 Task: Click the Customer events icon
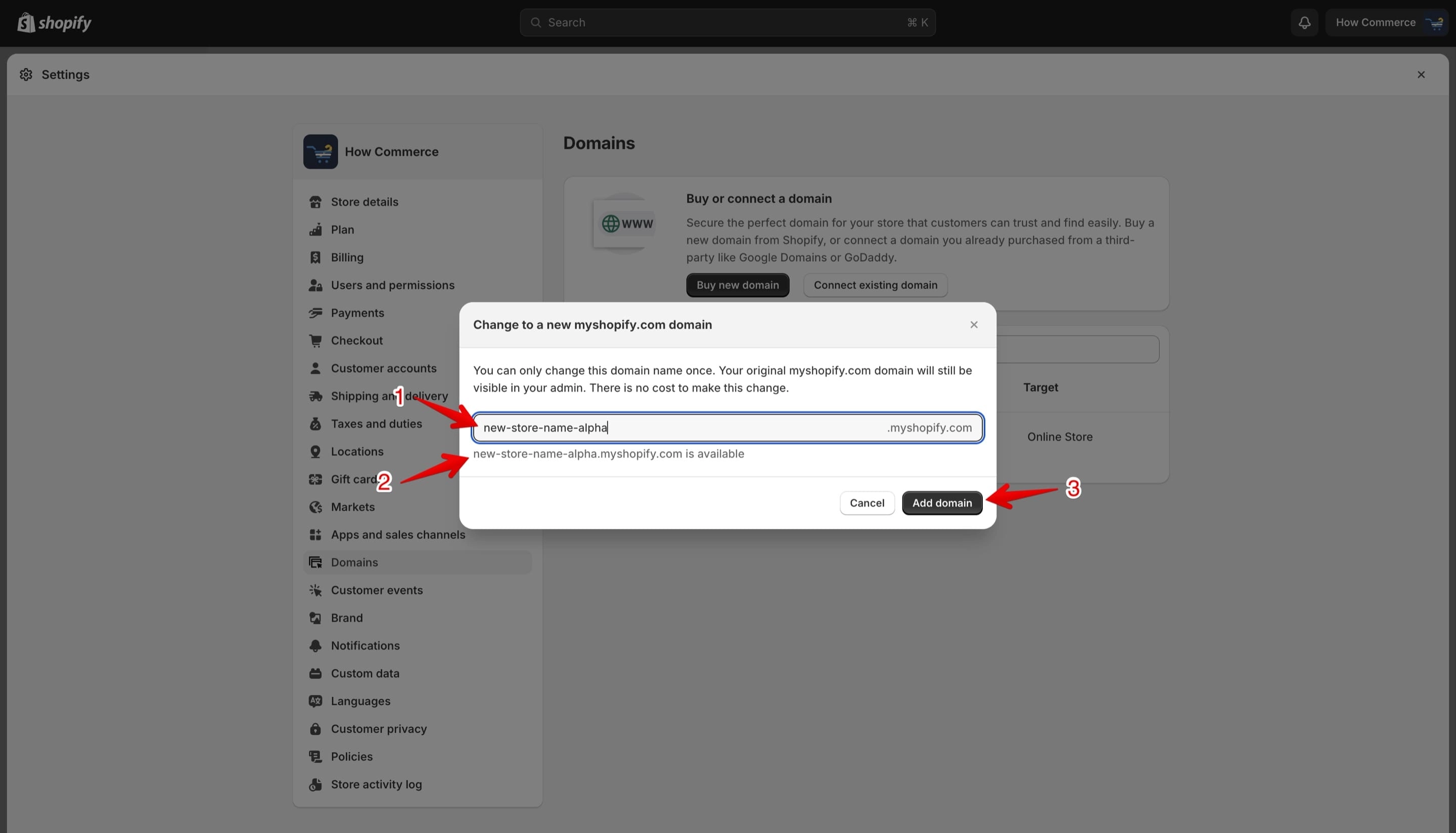coord(315,590)
